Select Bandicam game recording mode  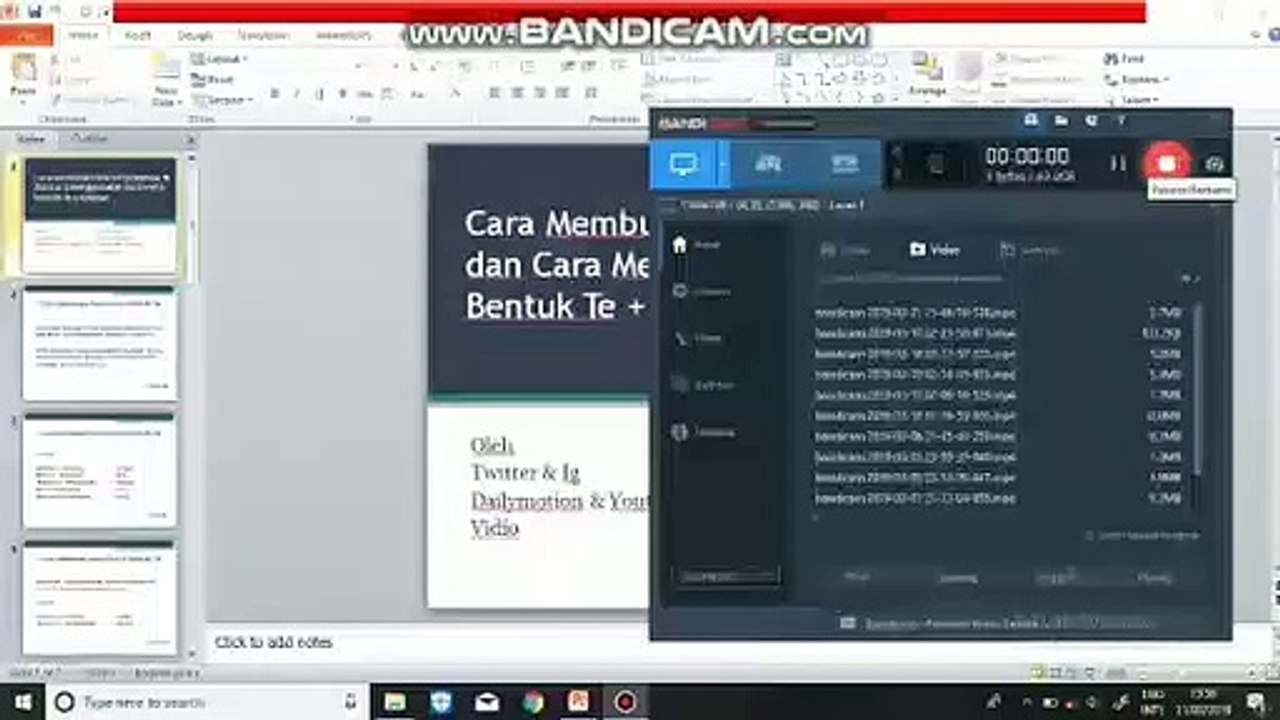pyautogui.click(x=768, y=164)
